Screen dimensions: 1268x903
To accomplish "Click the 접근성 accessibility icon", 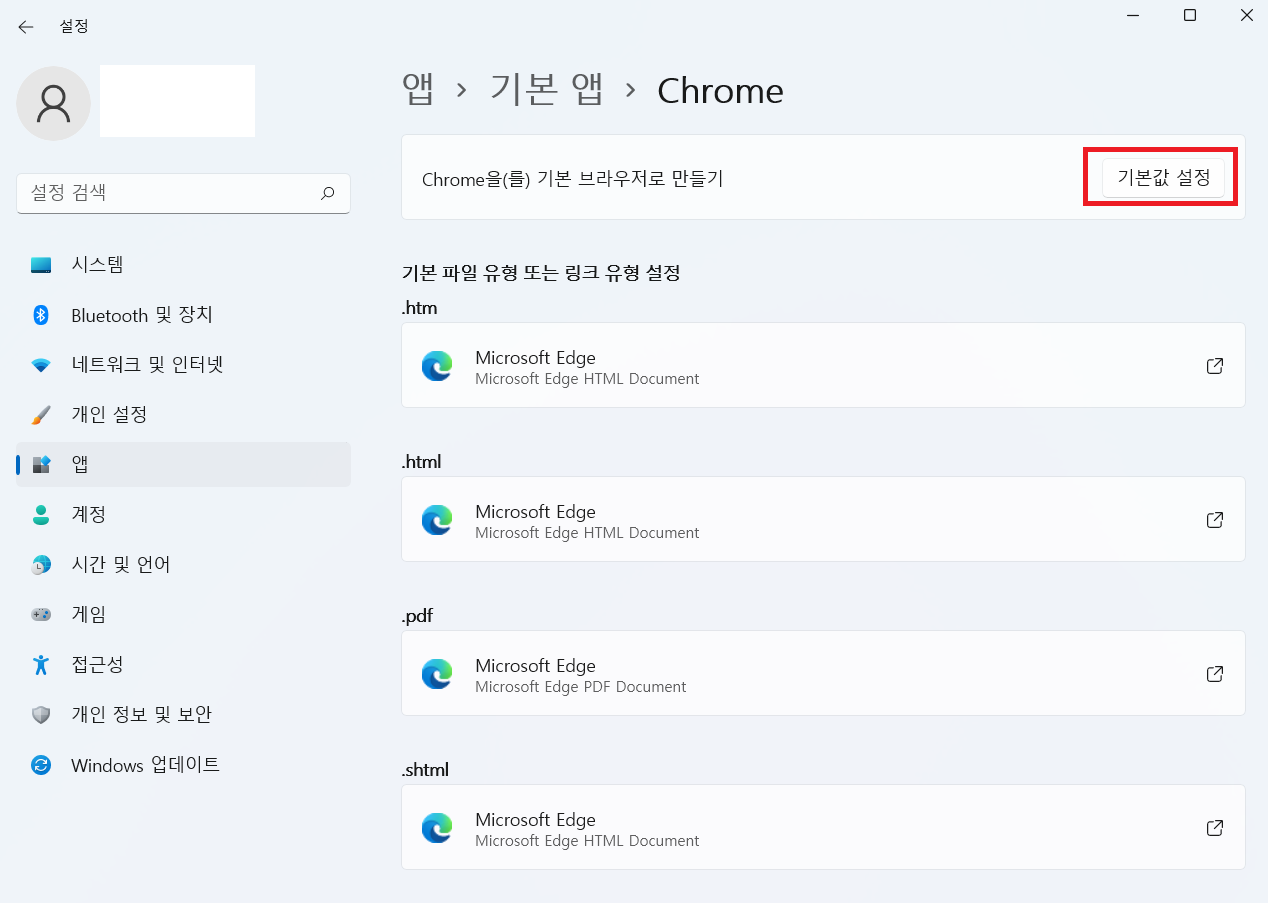I will (41, 665).
